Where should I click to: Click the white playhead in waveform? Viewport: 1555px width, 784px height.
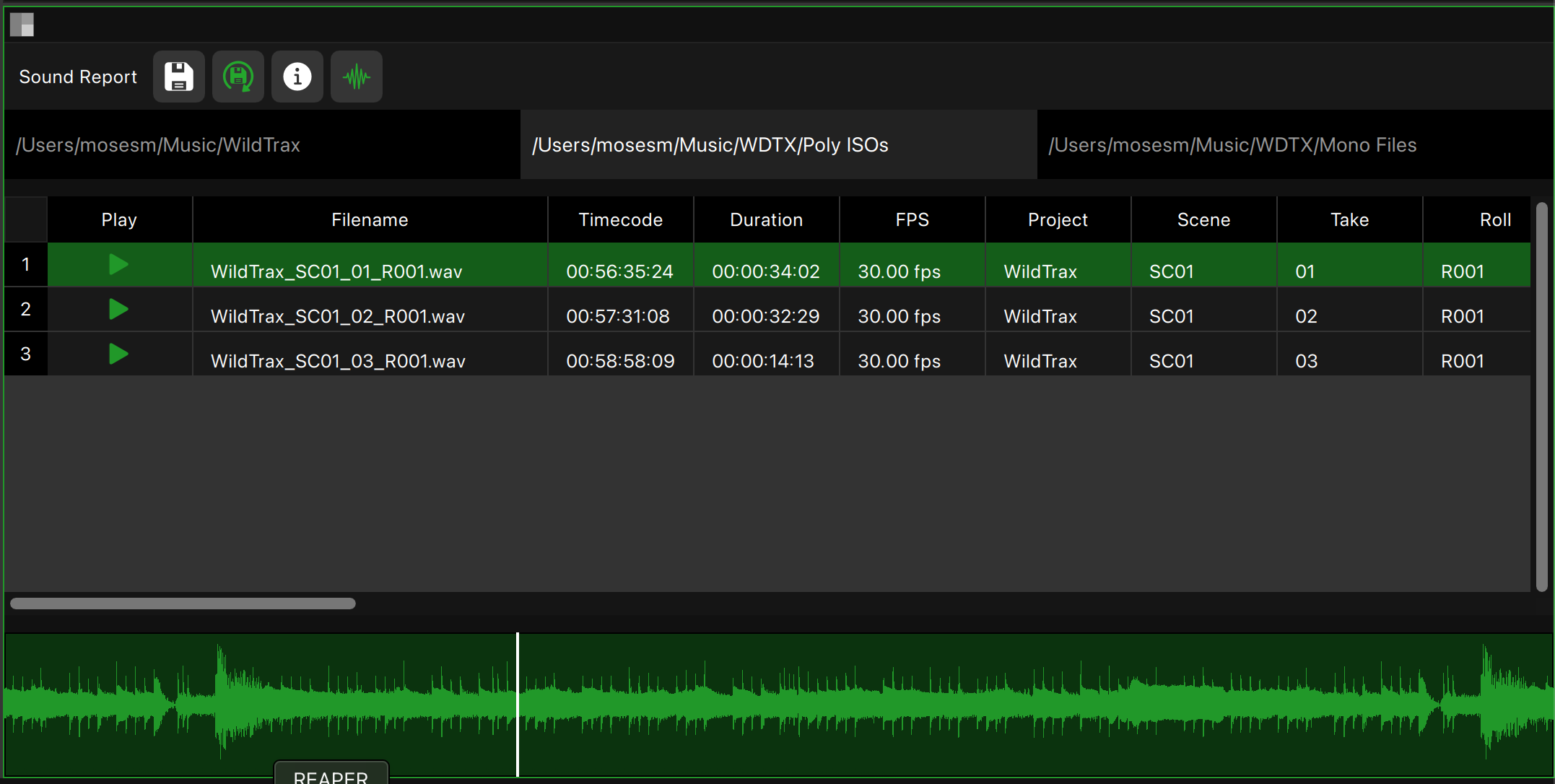point(518,704)
